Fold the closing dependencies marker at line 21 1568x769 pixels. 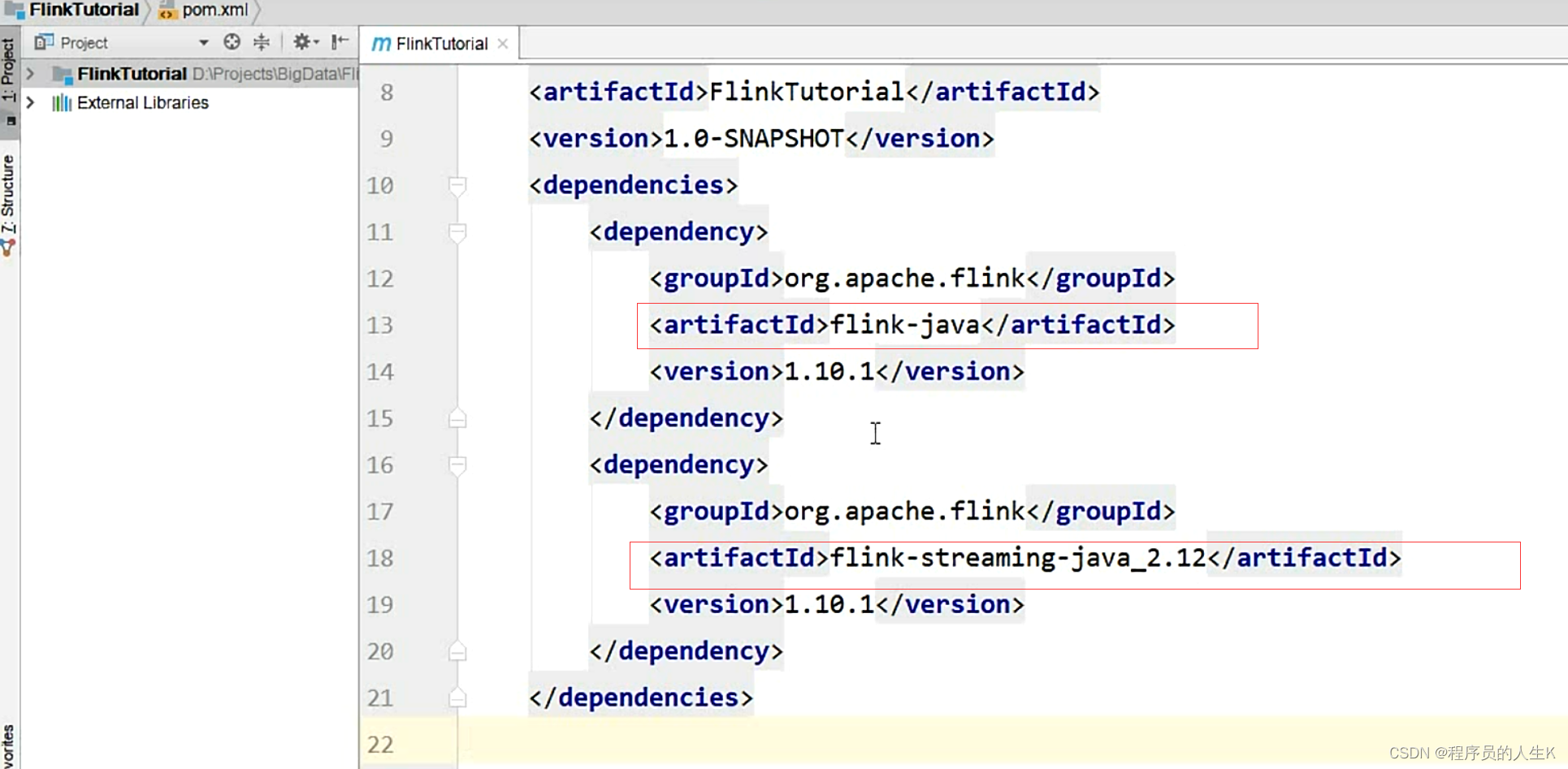[457, 698]
